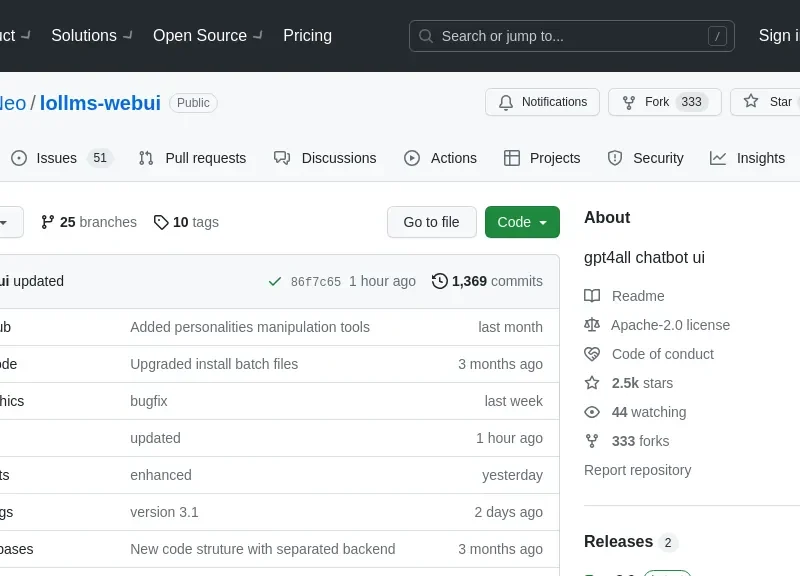Open the green Code dropdown
800x576 pixels.
pos(522,222)
